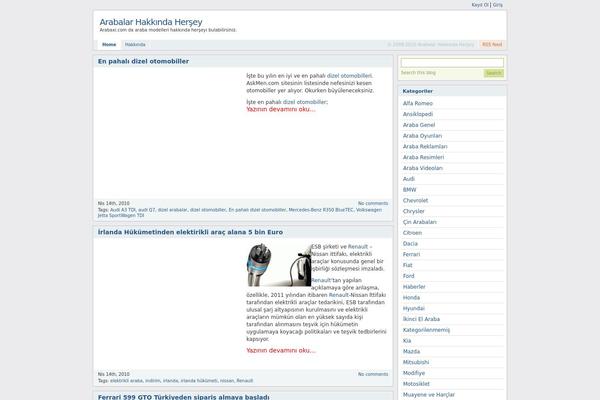Open the site title Arabalar Hakkında Herşey

pos(151,22)
